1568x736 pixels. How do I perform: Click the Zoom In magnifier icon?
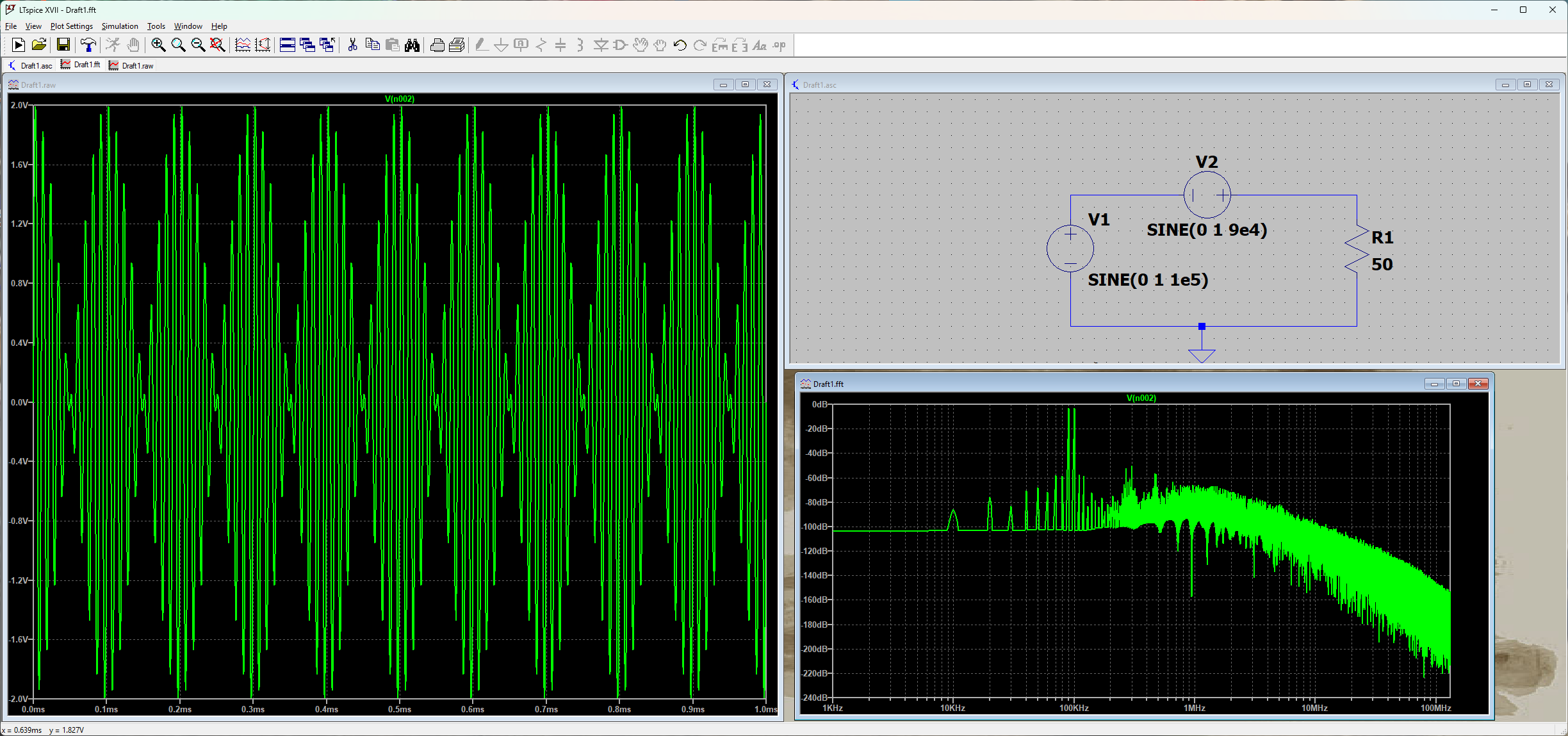[x=158, y=45]
